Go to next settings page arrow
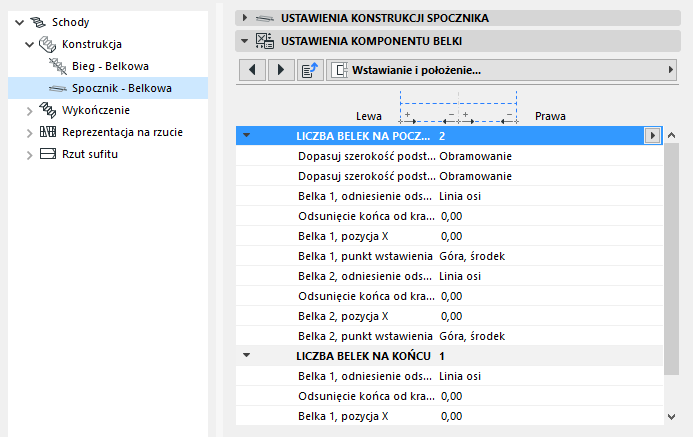693x437 pixels. coord(281,70)
